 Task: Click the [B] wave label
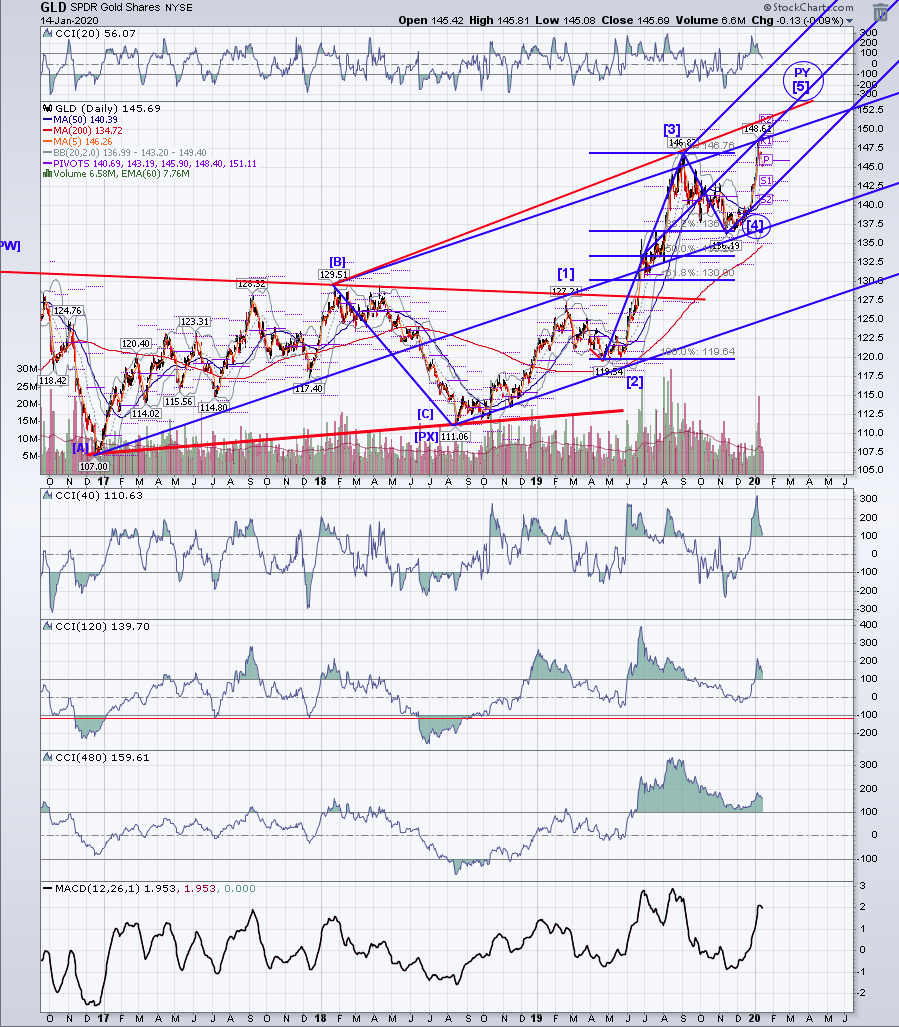point(337,262)
